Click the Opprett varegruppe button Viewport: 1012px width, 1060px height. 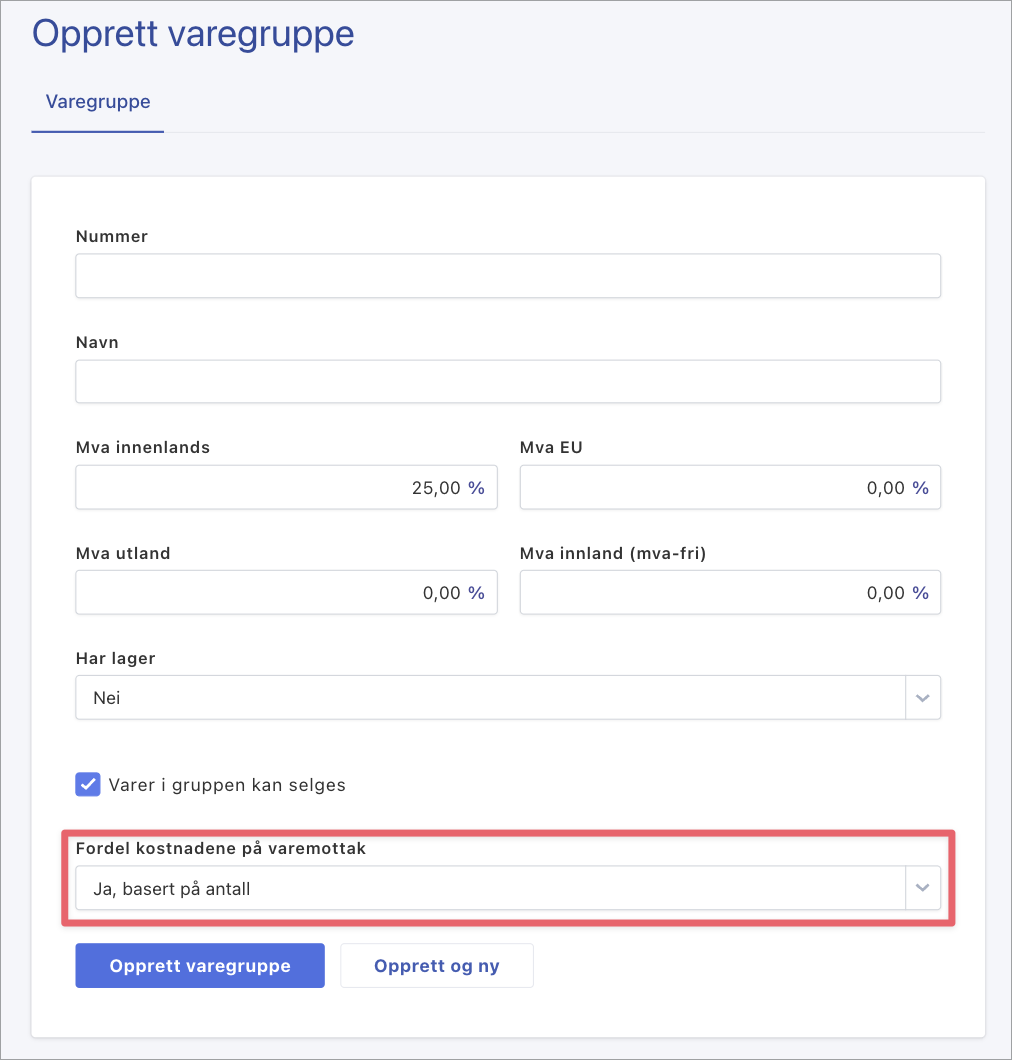pos(200,965)
